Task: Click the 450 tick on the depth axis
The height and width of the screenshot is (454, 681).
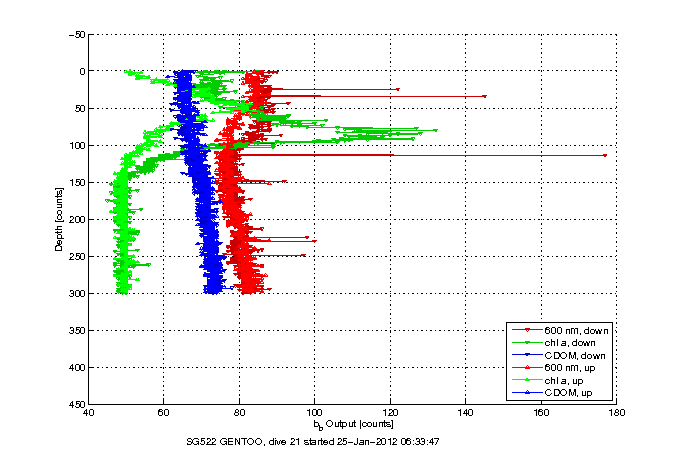Action: (x=78, y=404)
